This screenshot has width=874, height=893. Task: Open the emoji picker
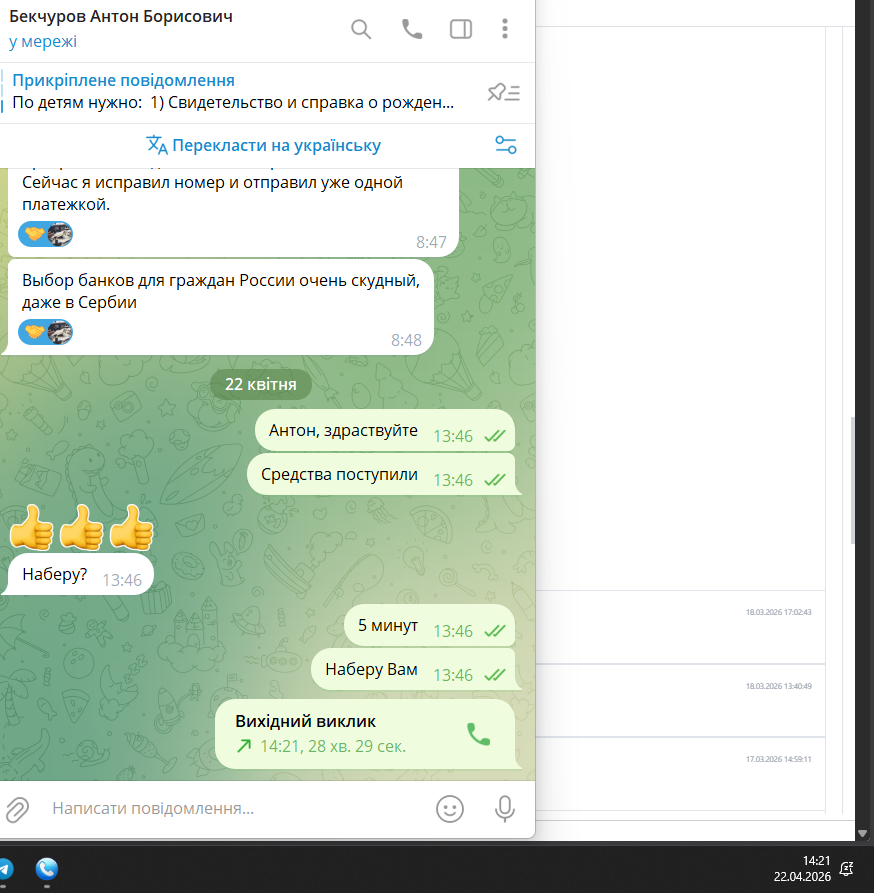tap(450, 809)
